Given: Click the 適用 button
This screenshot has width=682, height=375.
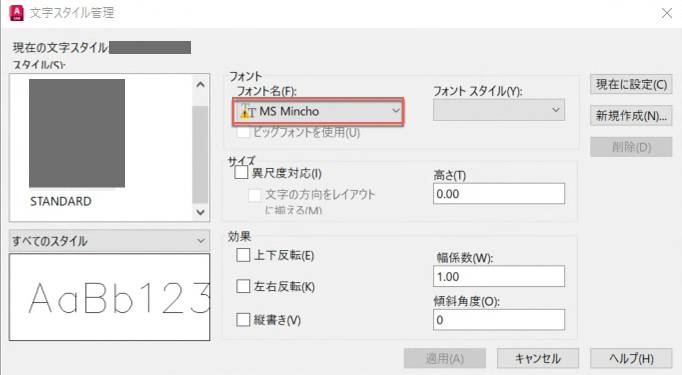Looking at the screenshot, I should pyautogui.click(x=445, y=358).
